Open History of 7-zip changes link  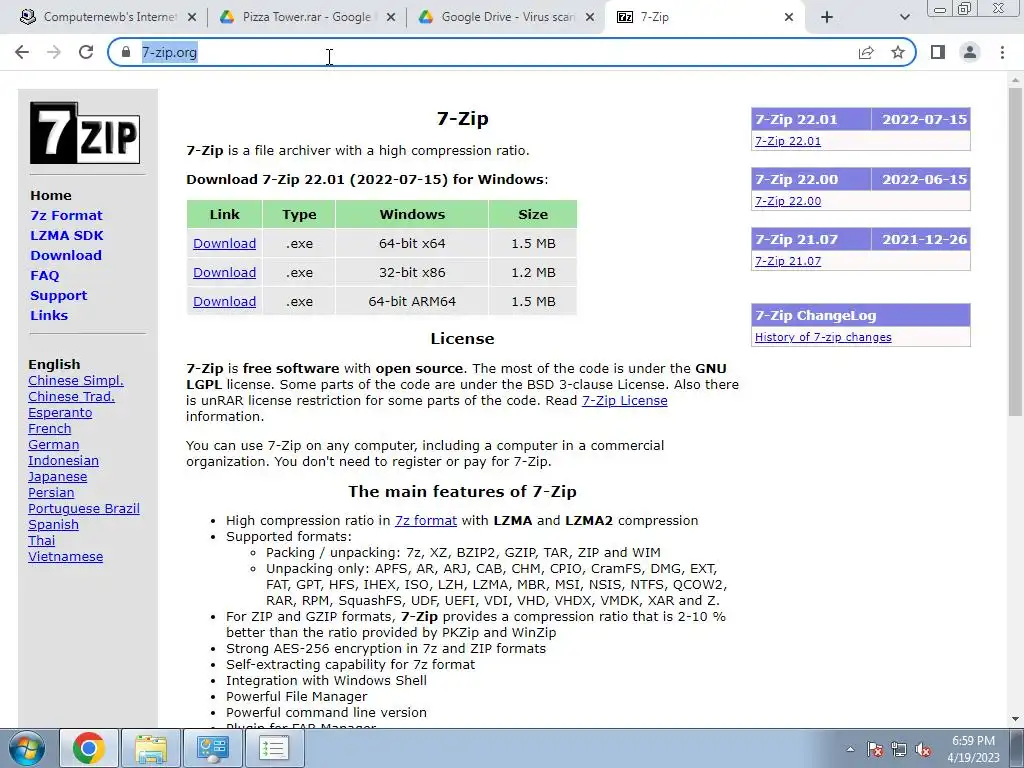pyautogui.click(x=823, y=337)
